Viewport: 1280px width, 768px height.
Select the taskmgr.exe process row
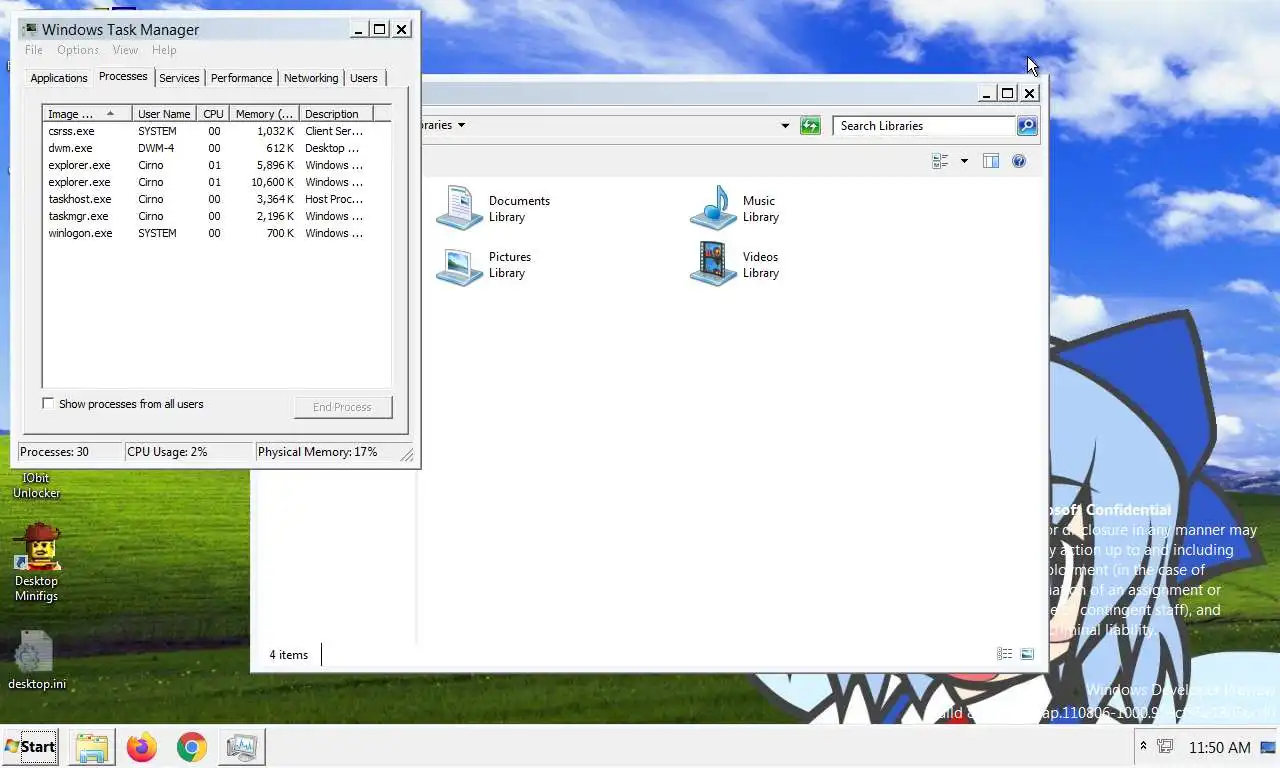tap(216, 216)
